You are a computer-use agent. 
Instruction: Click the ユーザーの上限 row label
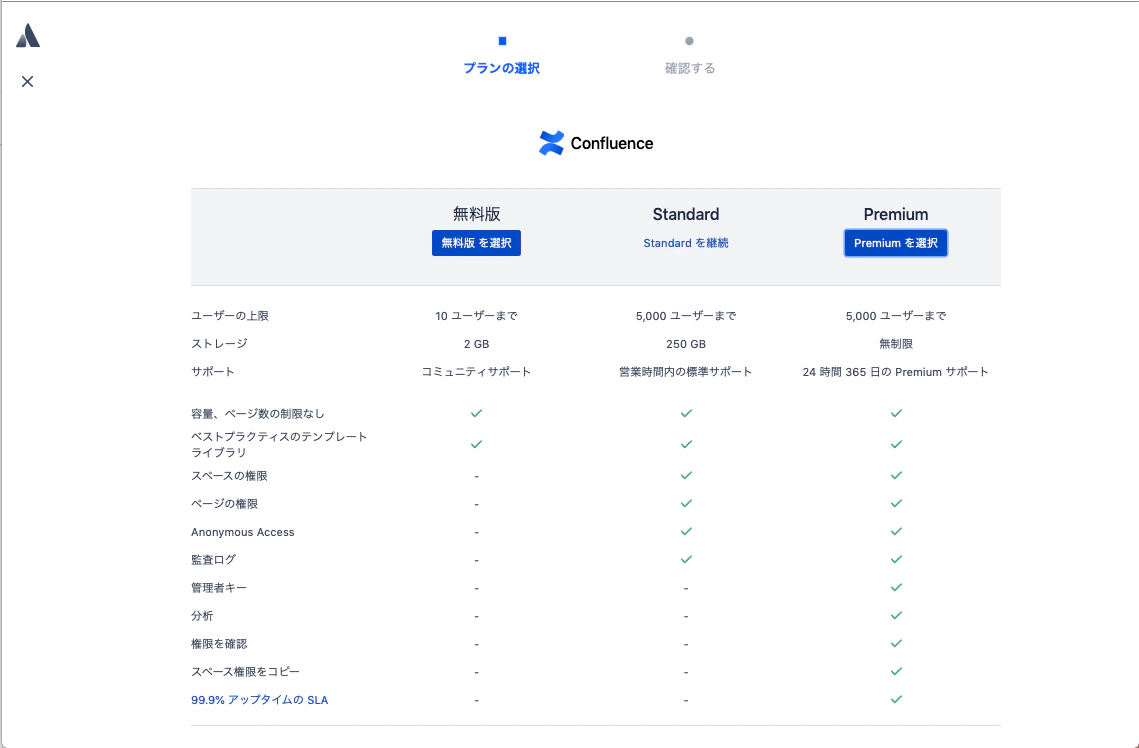tap(230, 316)
